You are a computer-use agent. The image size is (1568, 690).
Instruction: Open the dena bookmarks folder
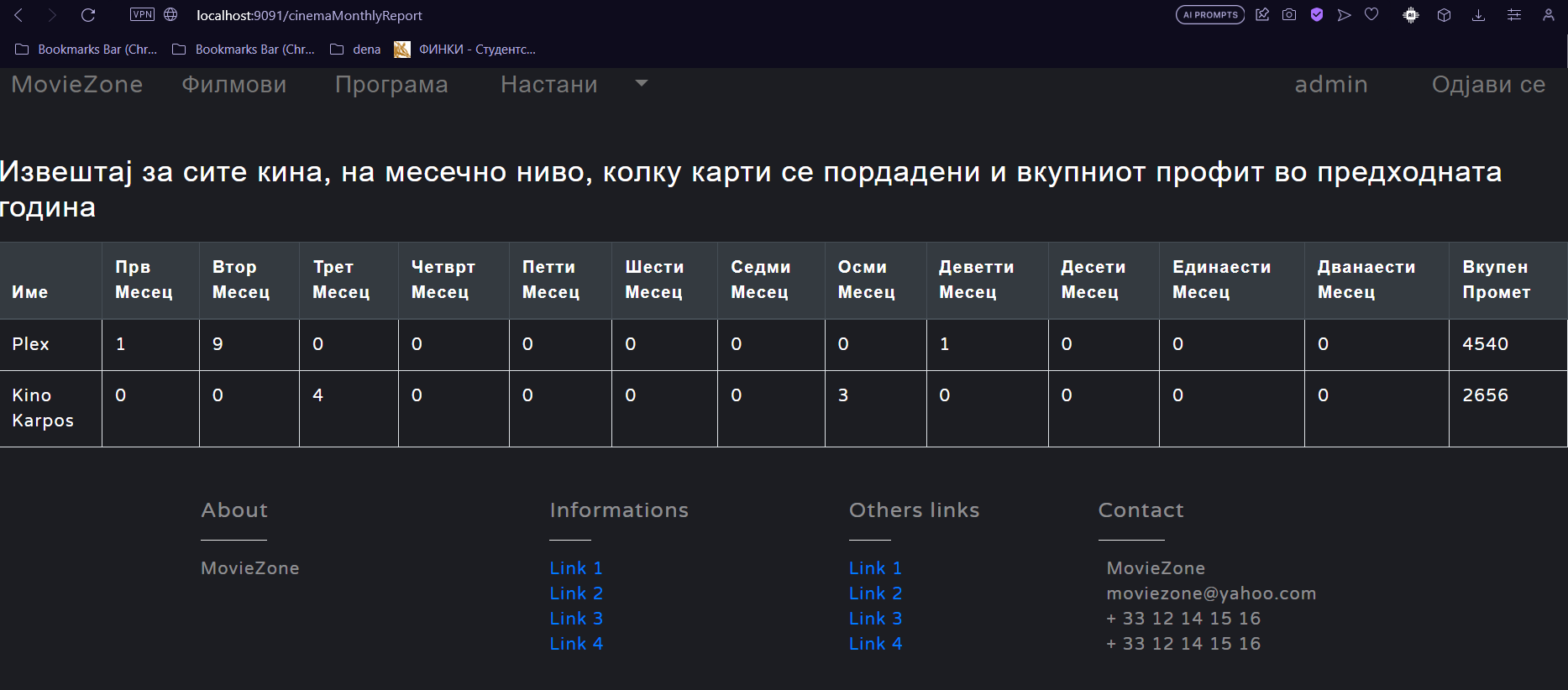355,50
